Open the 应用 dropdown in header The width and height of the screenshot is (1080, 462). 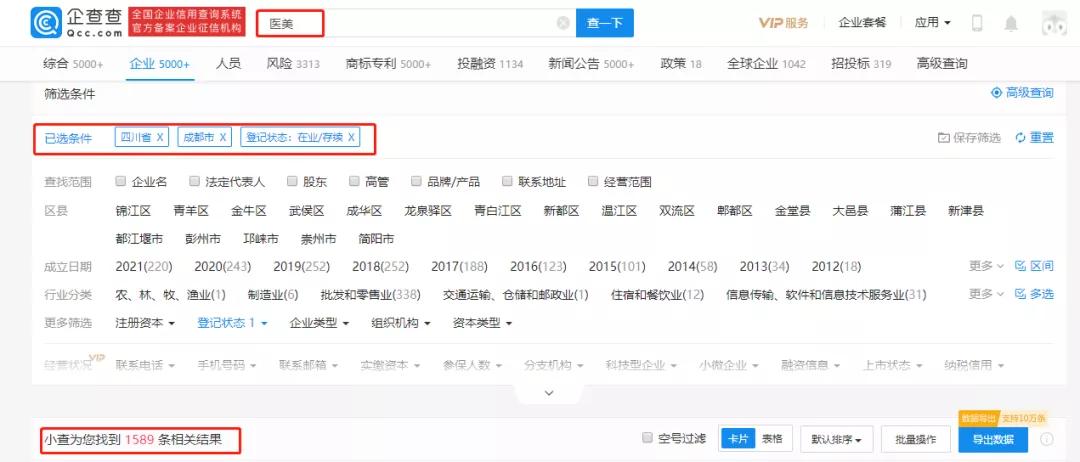tap(933, 23)
